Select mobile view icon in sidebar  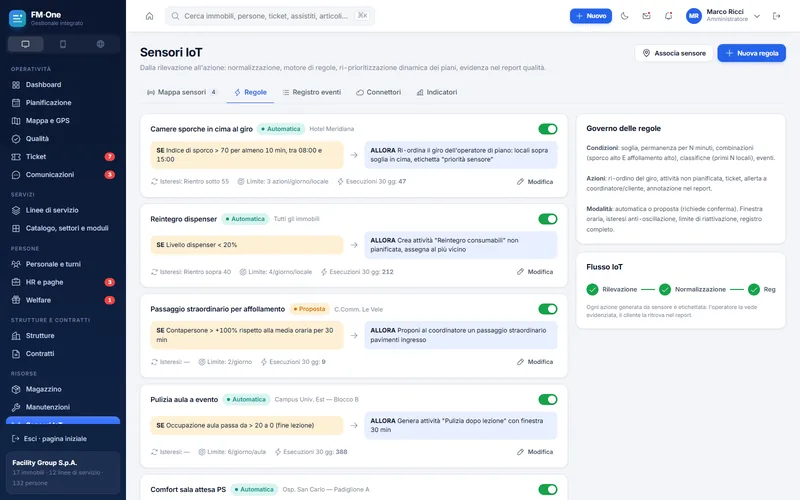(63, 44)
